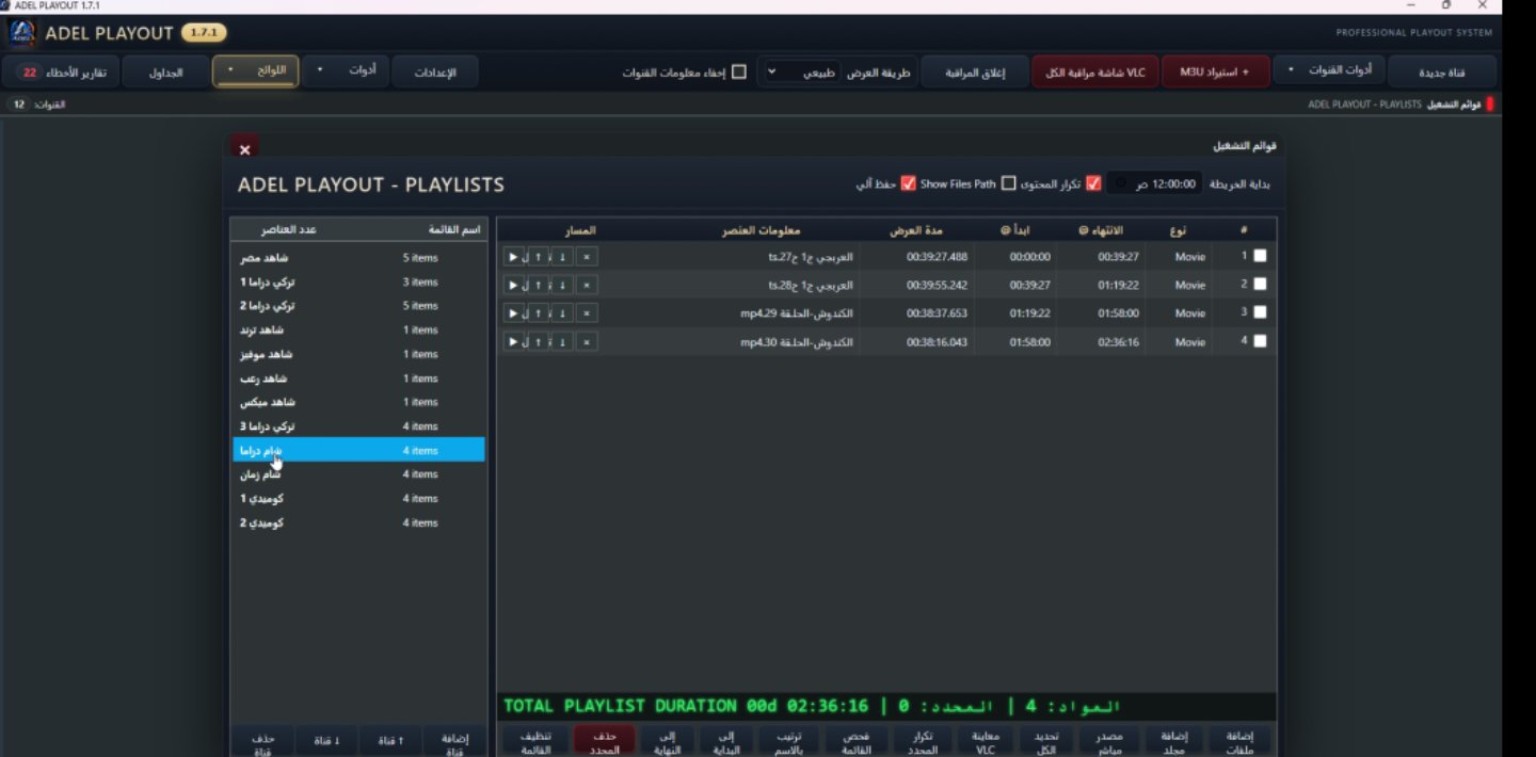Open تقارير الأخطاء error reports
Viewport: 1536px width, 757px height.
(62, 72)
